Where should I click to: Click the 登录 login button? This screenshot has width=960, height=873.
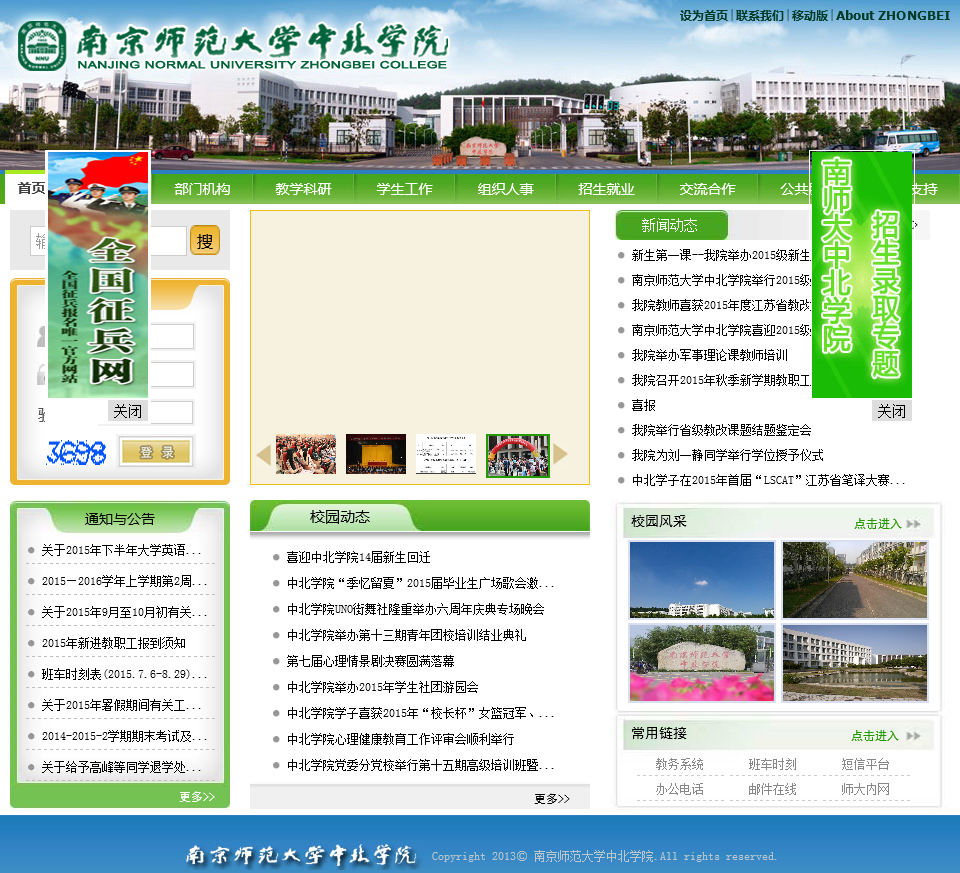pos(156,452)
